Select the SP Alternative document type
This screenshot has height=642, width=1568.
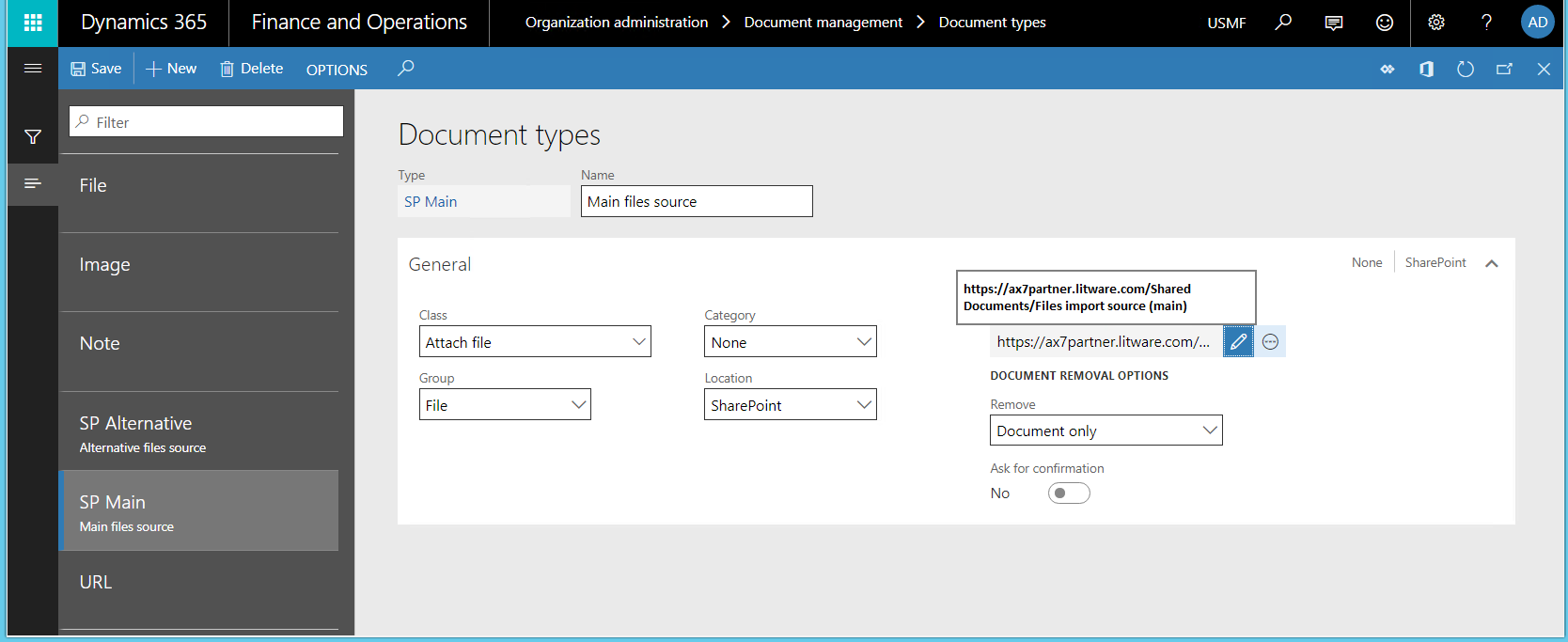point(199,431)
